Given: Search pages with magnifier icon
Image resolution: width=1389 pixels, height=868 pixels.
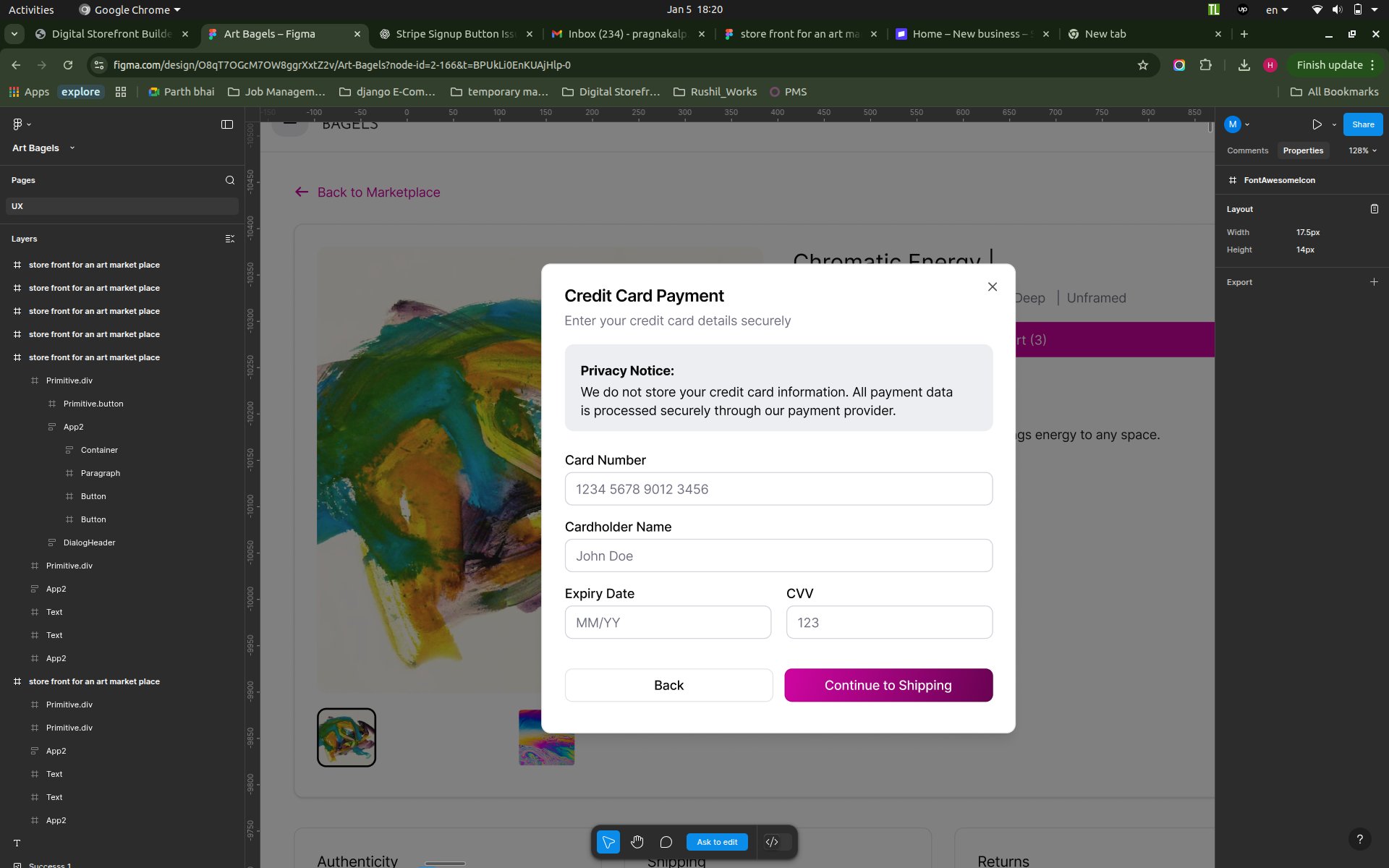Looking at the screenshot, I should (x=230, y=180).
